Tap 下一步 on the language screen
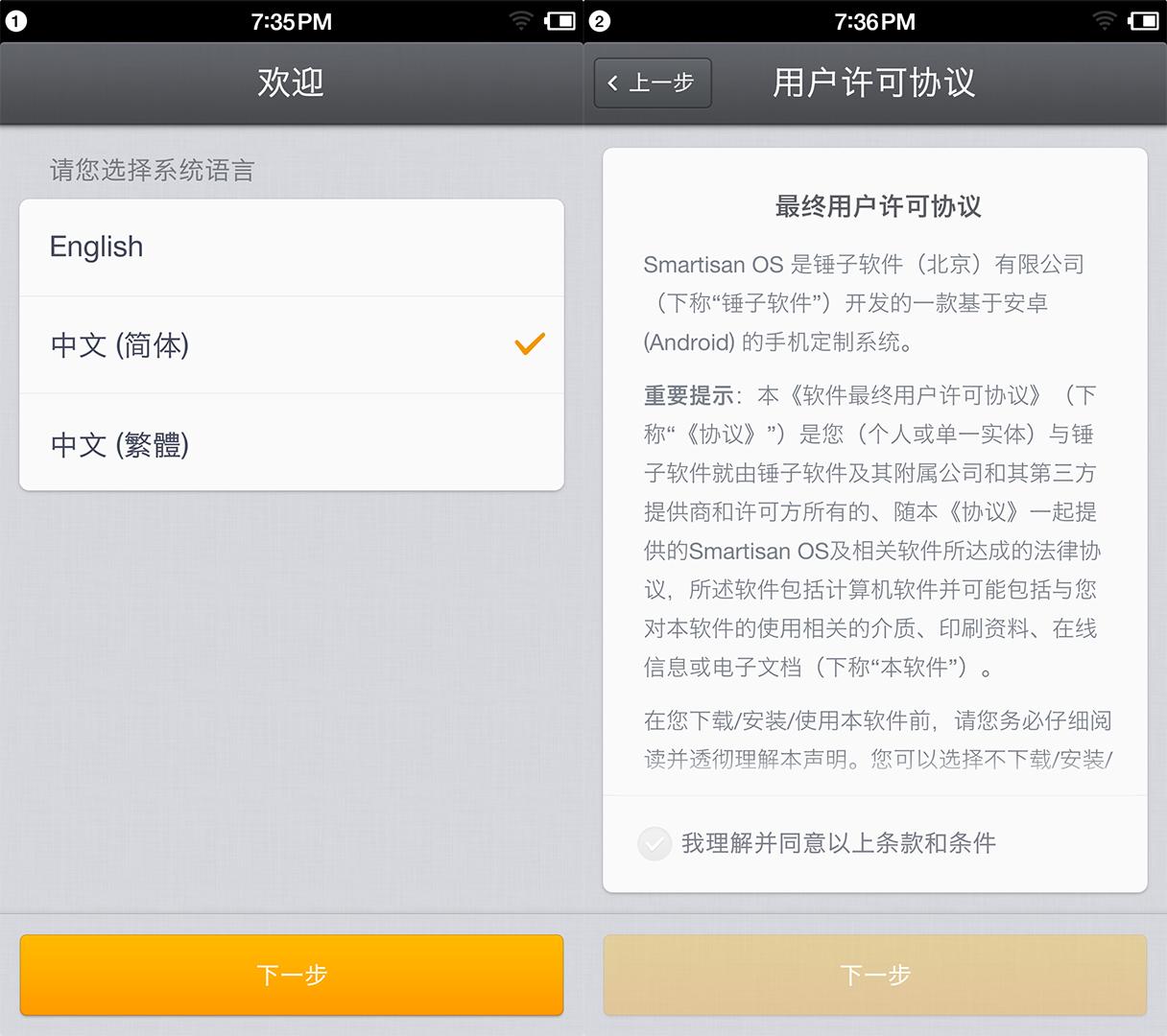1167x1036 pixels. 291,975
